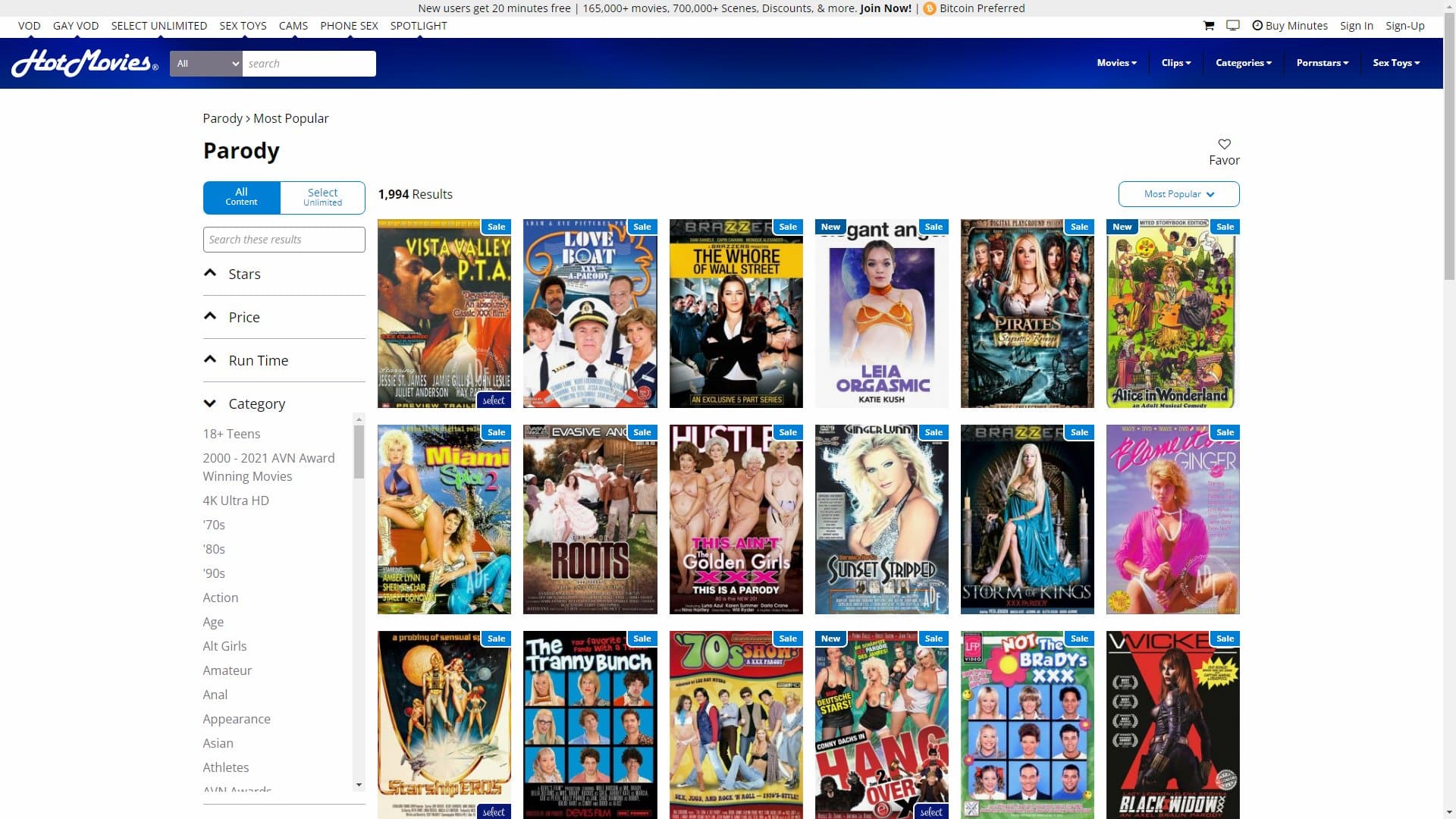The width and height of the screenshot is (1456, 819).
Task: Click the Sign-Up link
Action: click(1405, 25)
